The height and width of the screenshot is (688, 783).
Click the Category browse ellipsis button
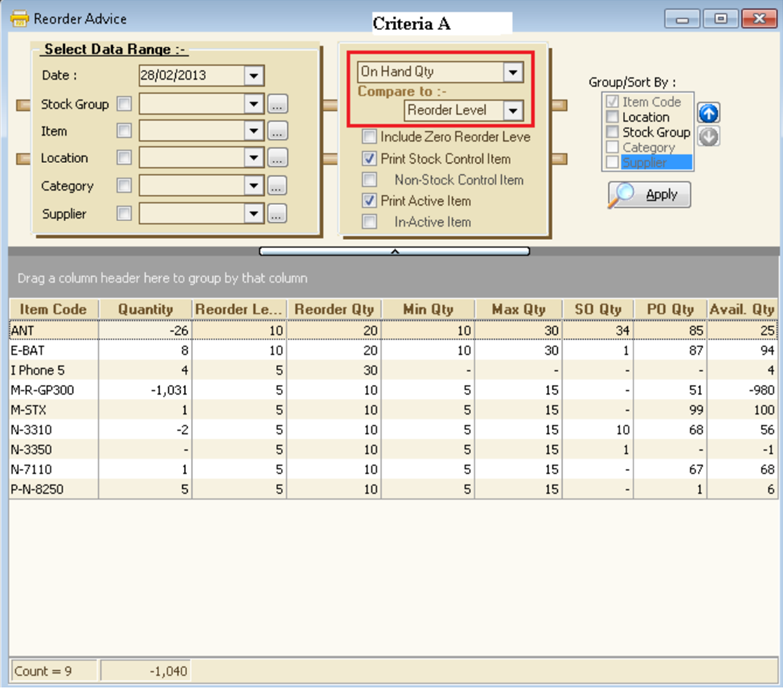pyautogui.click(x=277, y=186)
